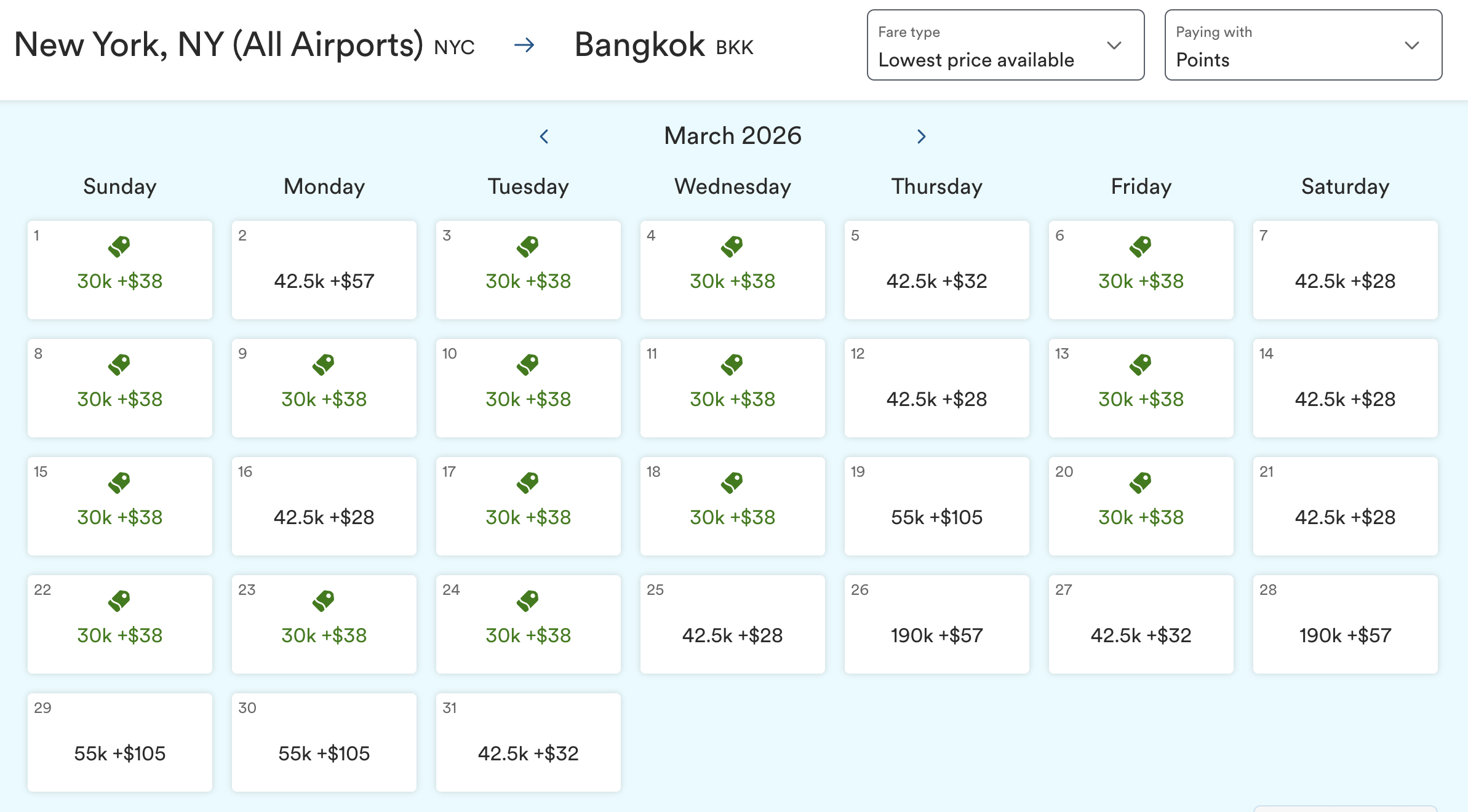This screenshot has height=812, width=1468.
Task: Click the arrow icon between NYC and Bangkok
Action: (x=525, y=45)
